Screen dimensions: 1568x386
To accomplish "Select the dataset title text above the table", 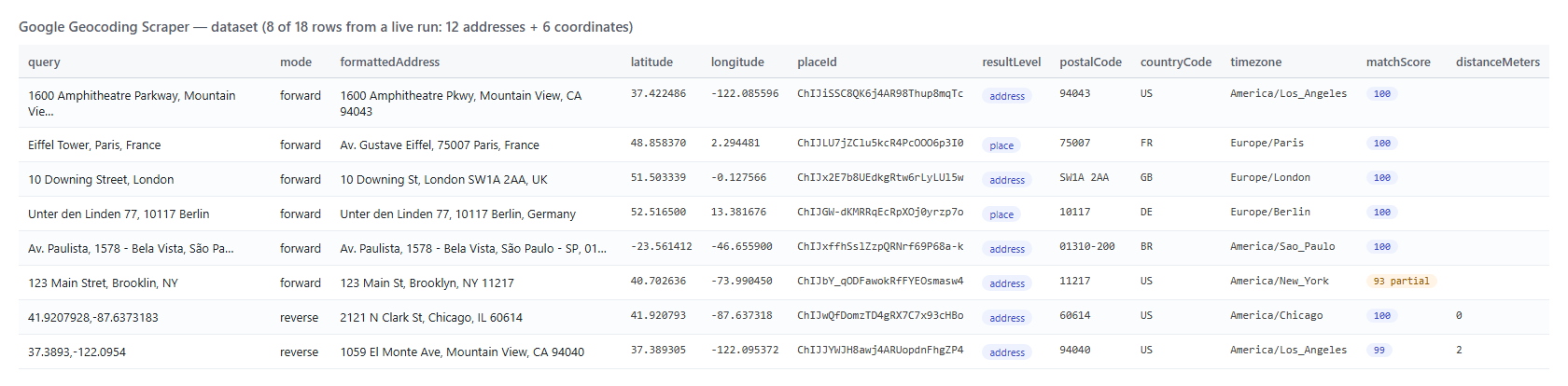I will coord(326,27).
